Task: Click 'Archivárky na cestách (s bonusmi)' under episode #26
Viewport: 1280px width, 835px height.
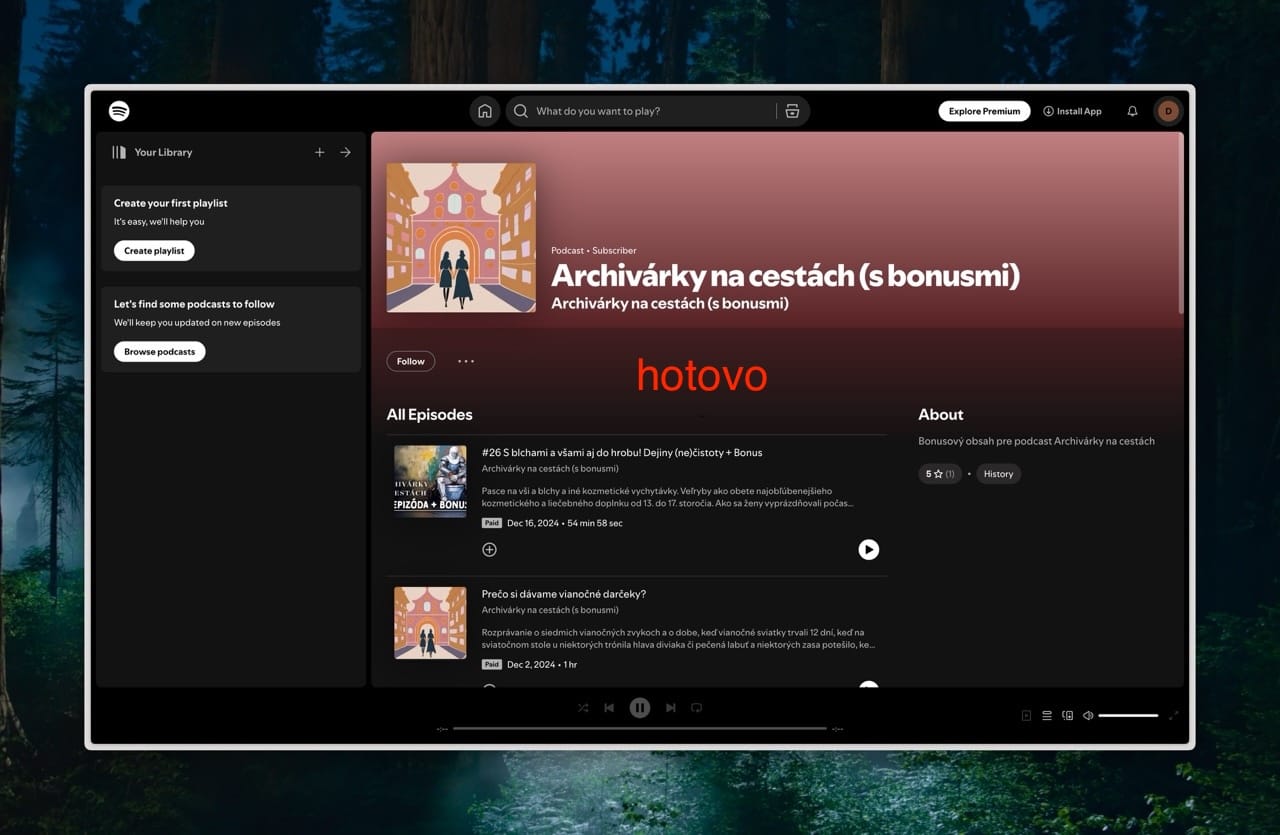Action: pos(550,468)
